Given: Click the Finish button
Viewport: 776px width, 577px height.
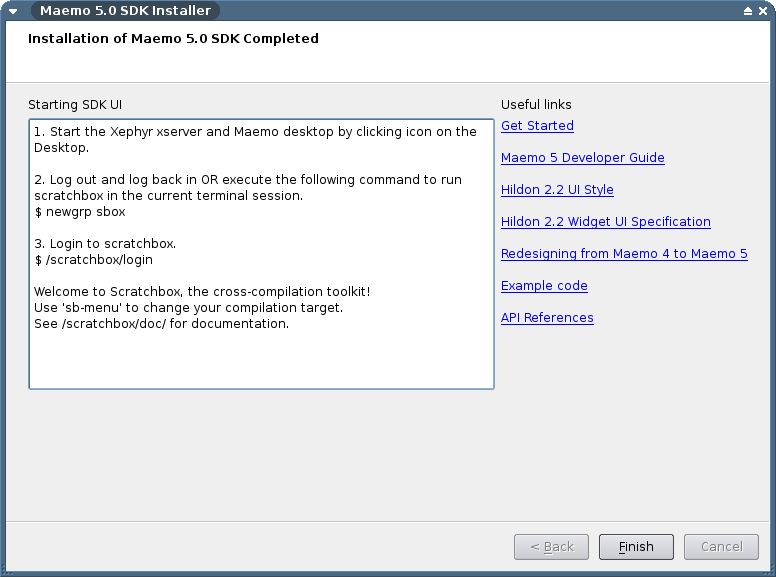Looking at the screenshot, I should 636,547.
